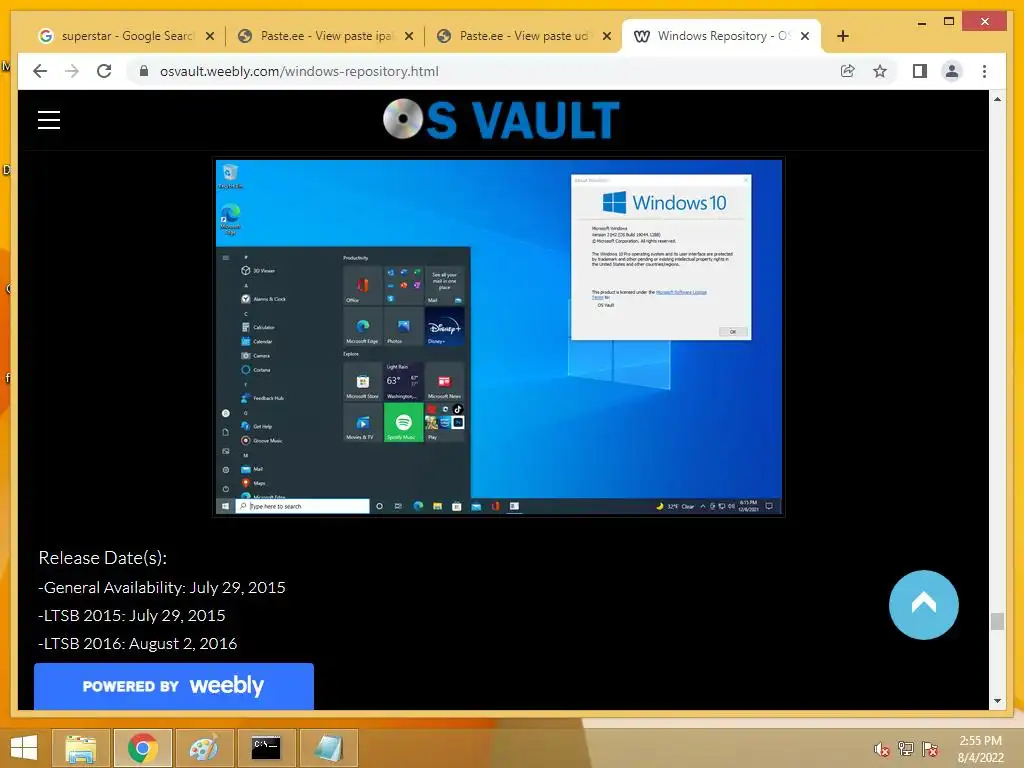The width and height of the screenshot is (1024, 768).
Task: Click the muted volume tray icon
Action: (x=882, y=750)
